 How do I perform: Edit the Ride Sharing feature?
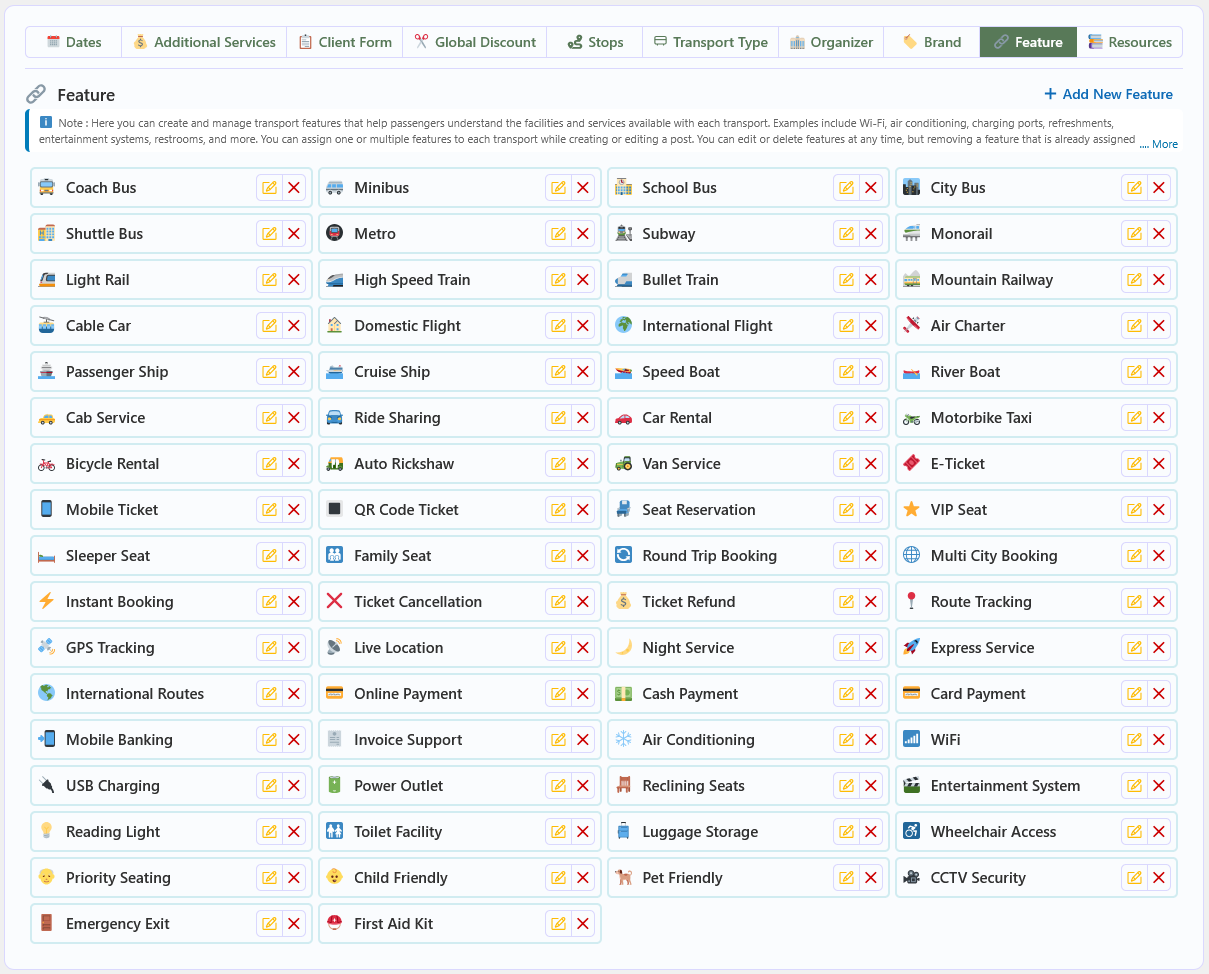click(x=558, y=418)
